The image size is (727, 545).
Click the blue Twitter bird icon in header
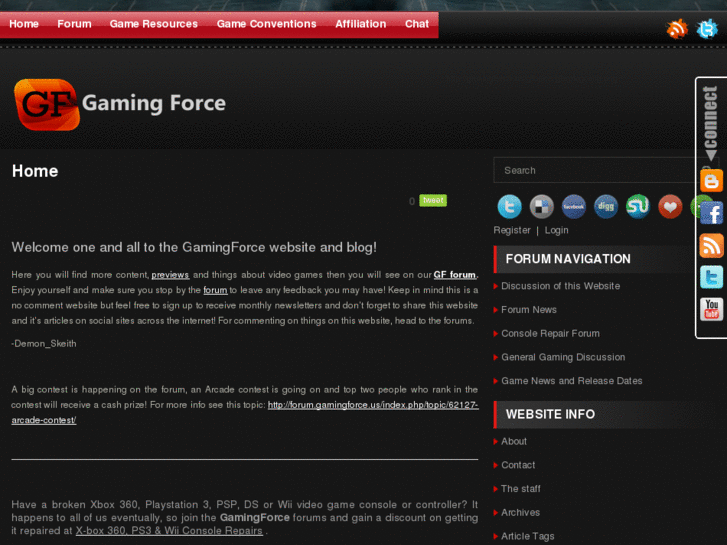[707, 29]
